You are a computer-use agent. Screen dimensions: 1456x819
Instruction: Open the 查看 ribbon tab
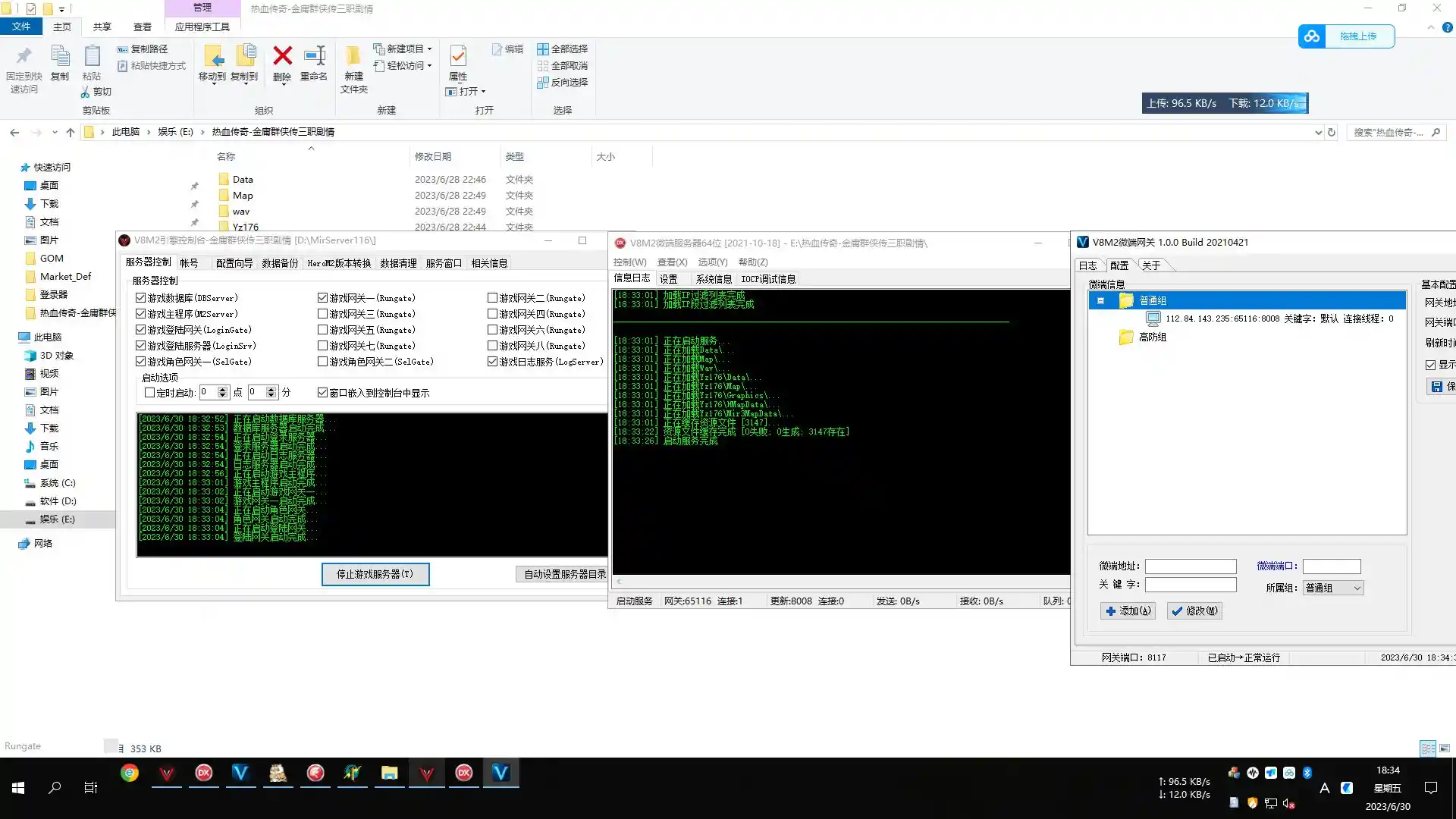point(143,27)
